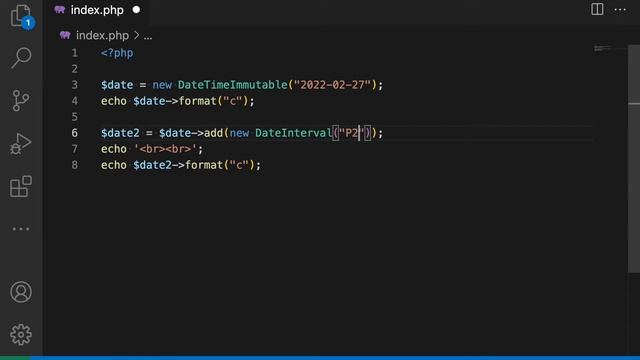
Task: Open the Run and Debug view
Action: [x=21, y=144]
